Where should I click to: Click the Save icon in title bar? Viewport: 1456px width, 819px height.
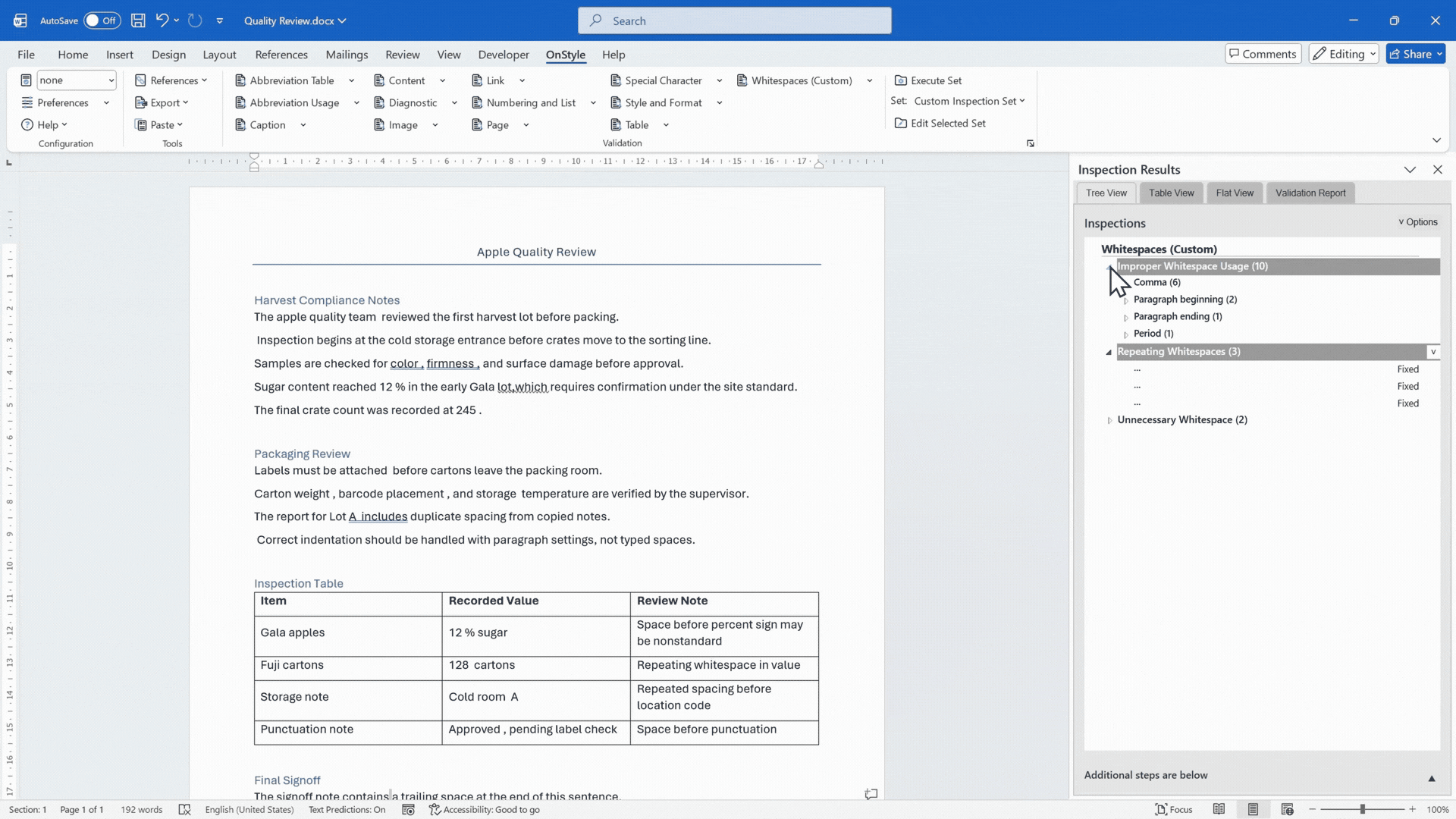(138, 20)
